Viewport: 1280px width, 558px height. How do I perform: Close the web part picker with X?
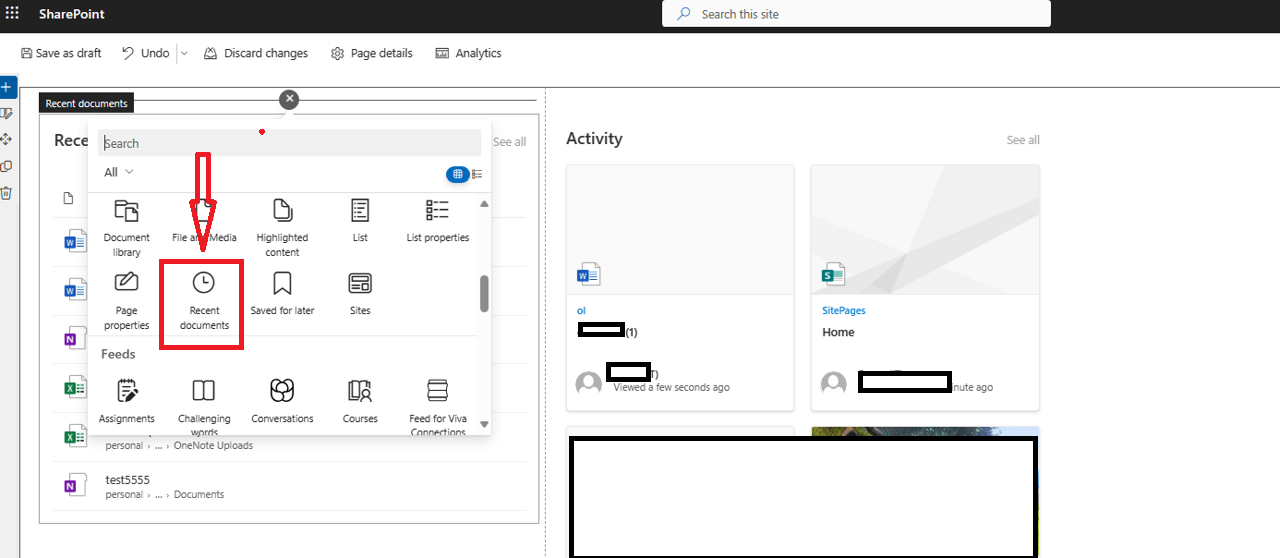289,98
